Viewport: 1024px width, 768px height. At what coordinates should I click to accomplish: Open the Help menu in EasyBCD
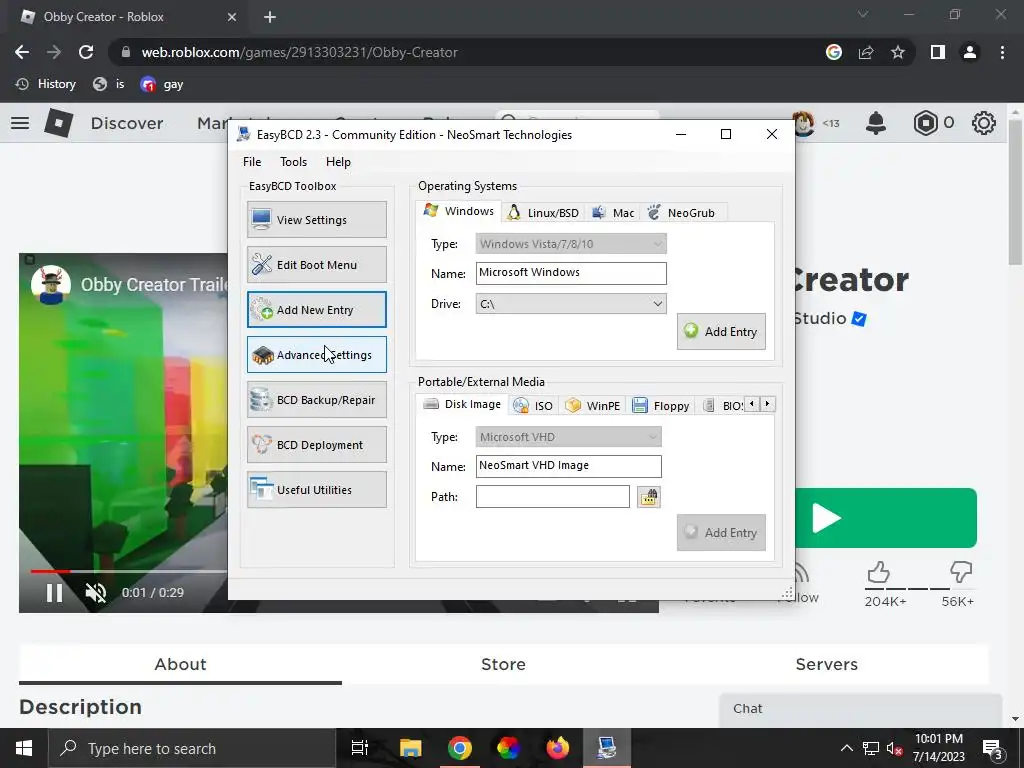[338, 162]
